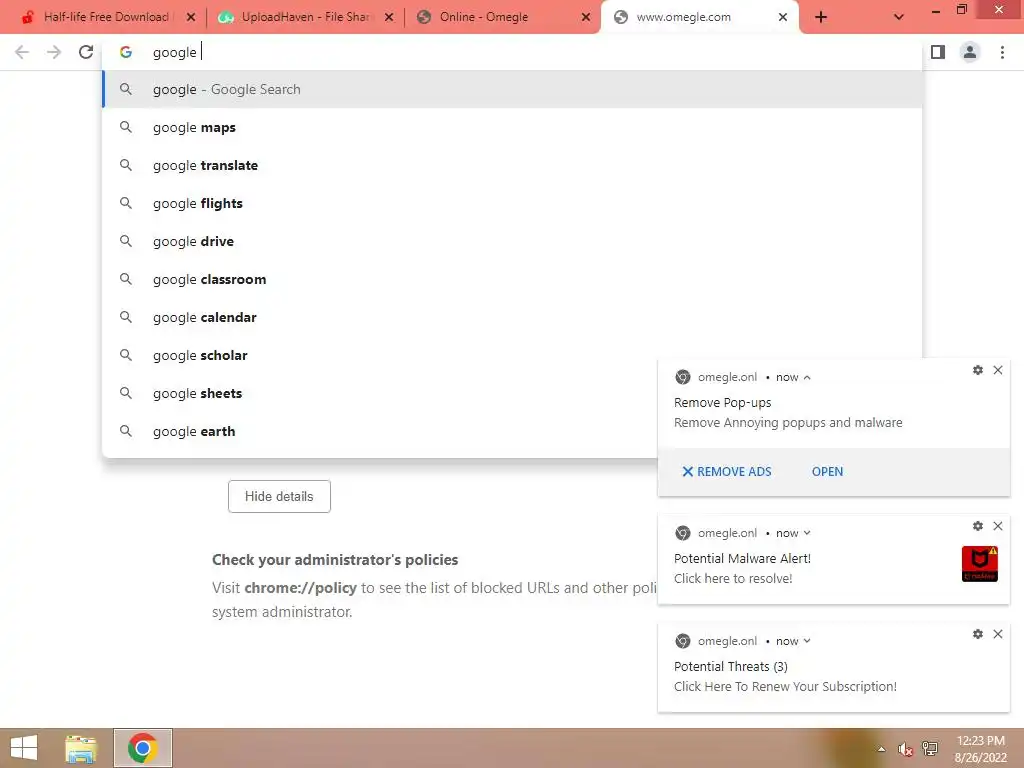
Task: Select the google calendar suggestion
Action: coord(512,317)
